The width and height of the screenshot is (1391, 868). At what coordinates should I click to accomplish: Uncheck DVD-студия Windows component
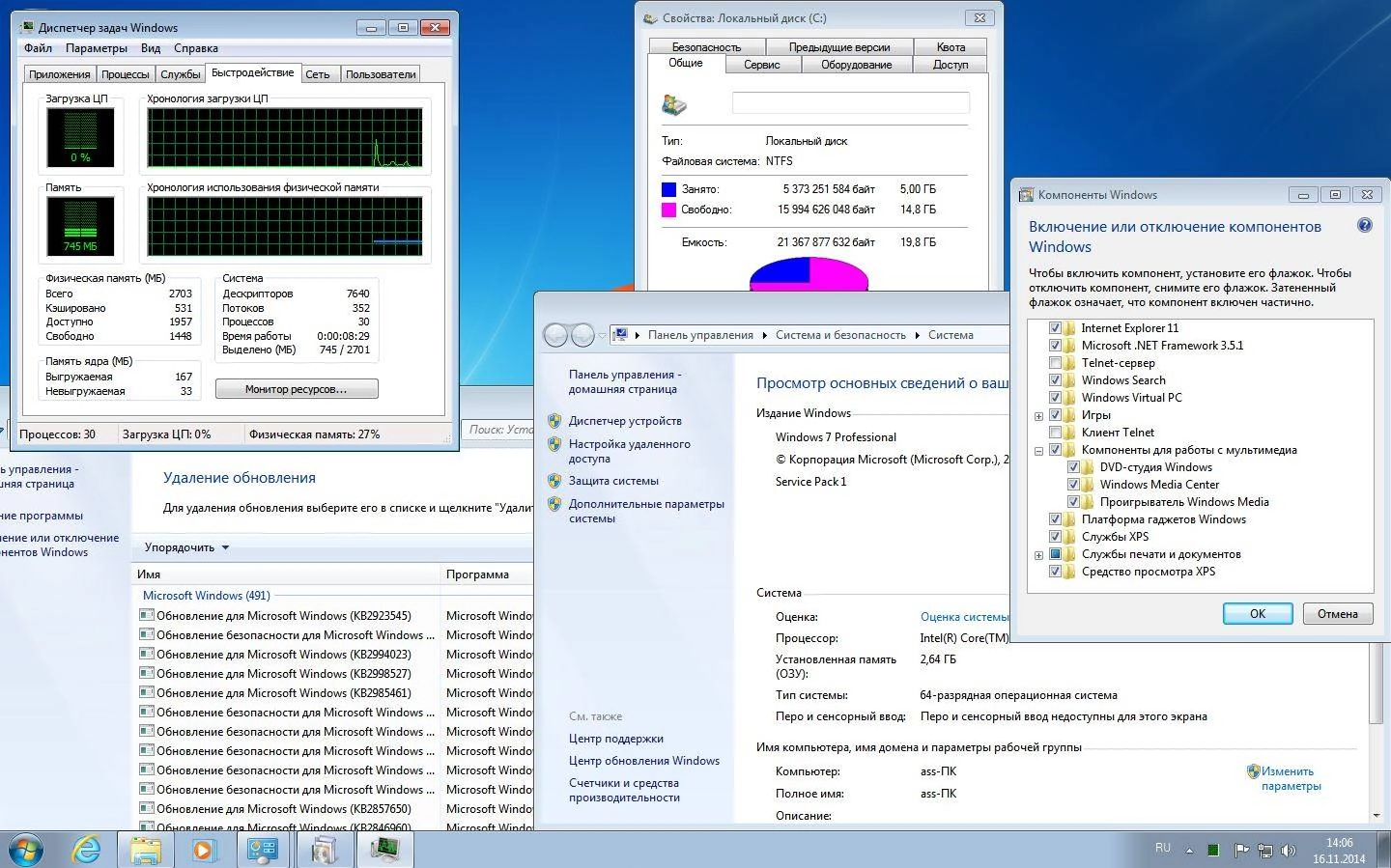[x=1073, y=467]
